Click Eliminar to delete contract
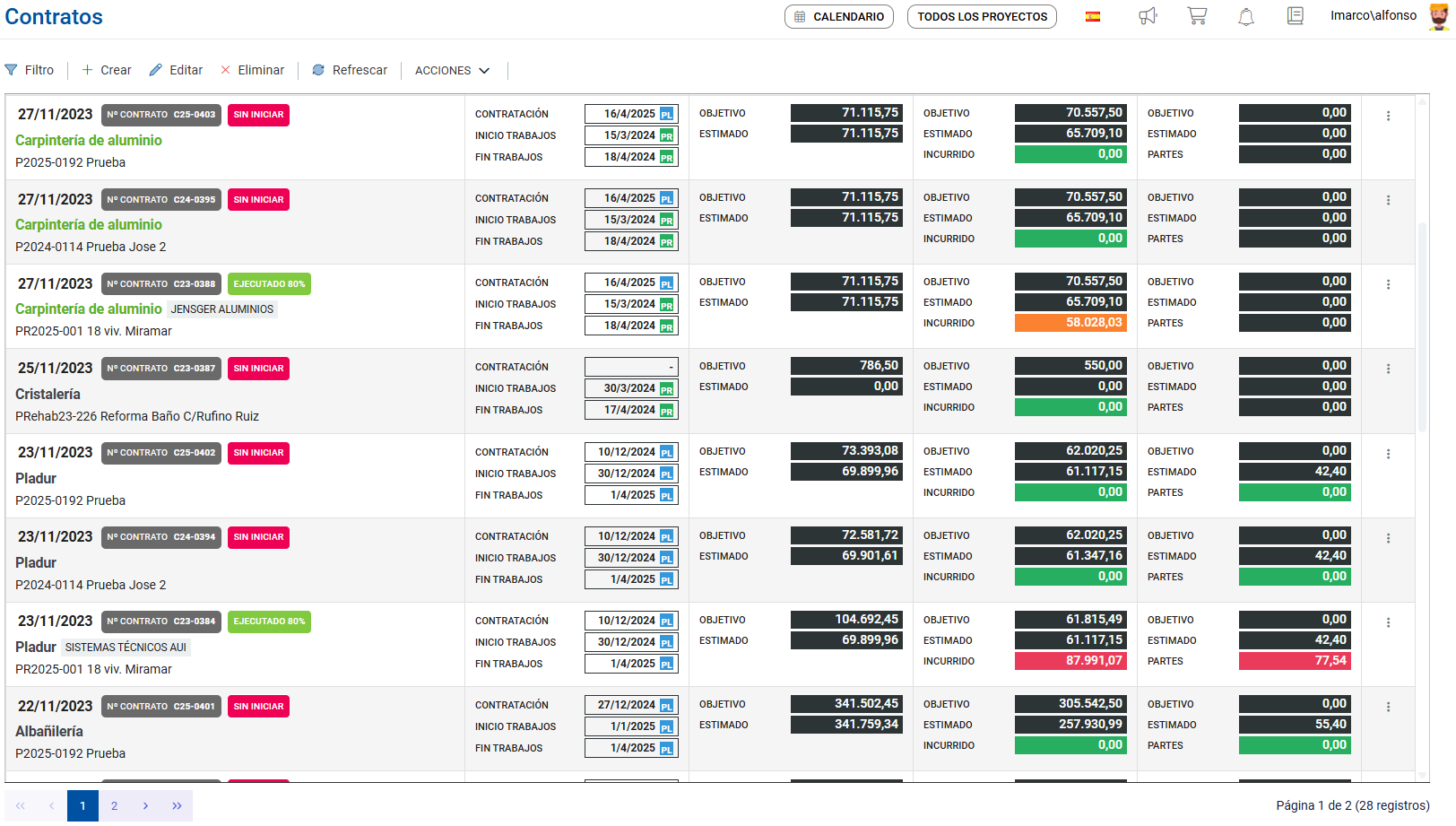 point(252,70)
